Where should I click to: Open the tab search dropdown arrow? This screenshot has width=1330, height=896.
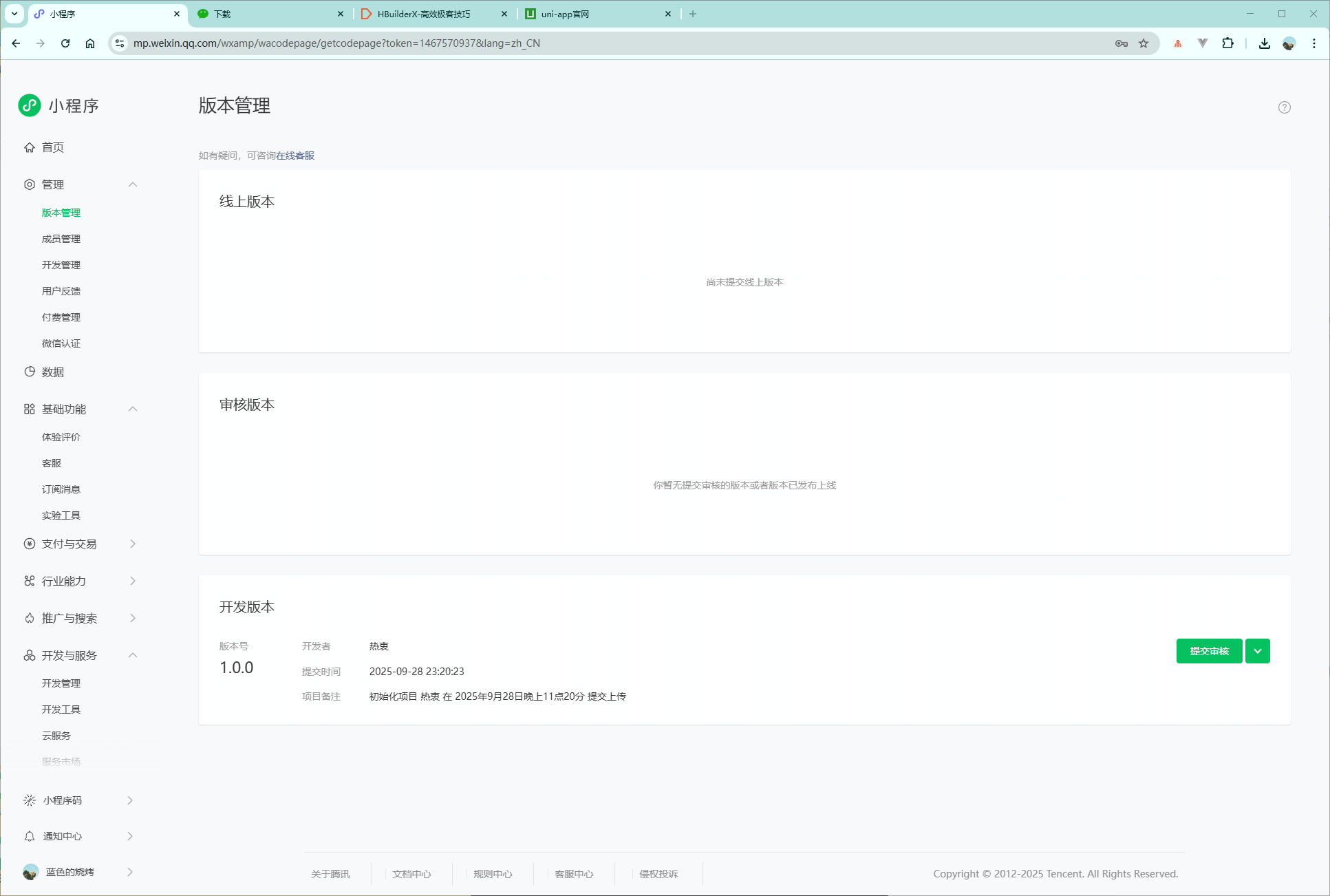tap(14, 14)
